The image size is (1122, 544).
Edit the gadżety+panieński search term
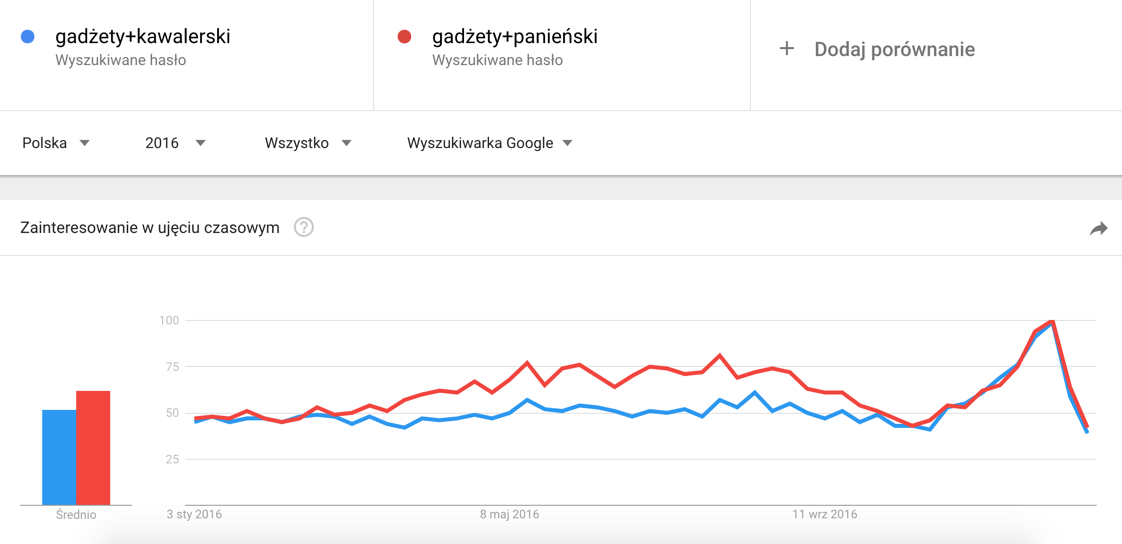pos(515,37)
